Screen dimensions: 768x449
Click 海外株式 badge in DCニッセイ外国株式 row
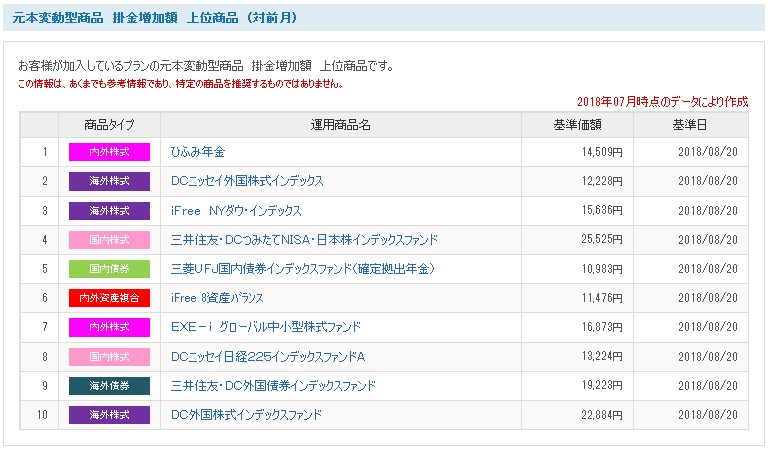109,181
